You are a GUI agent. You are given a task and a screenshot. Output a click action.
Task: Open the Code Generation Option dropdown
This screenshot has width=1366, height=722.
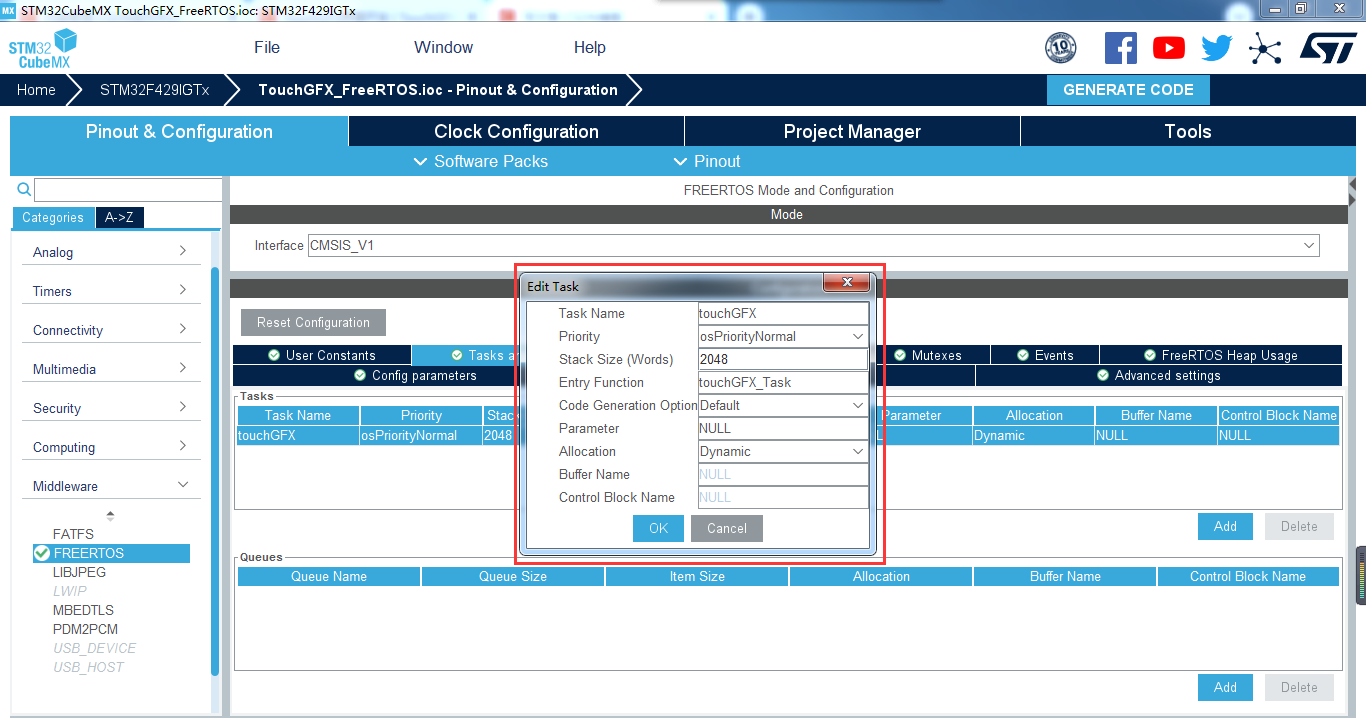[783, 405]
